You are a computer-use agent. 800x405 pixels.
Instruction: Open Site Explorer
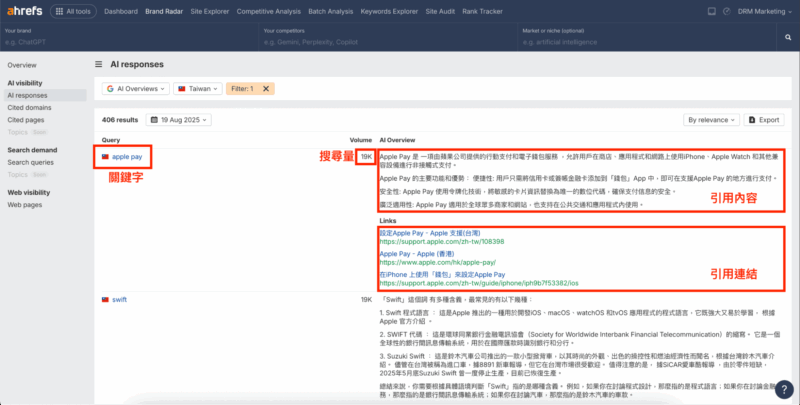[210, 11]
